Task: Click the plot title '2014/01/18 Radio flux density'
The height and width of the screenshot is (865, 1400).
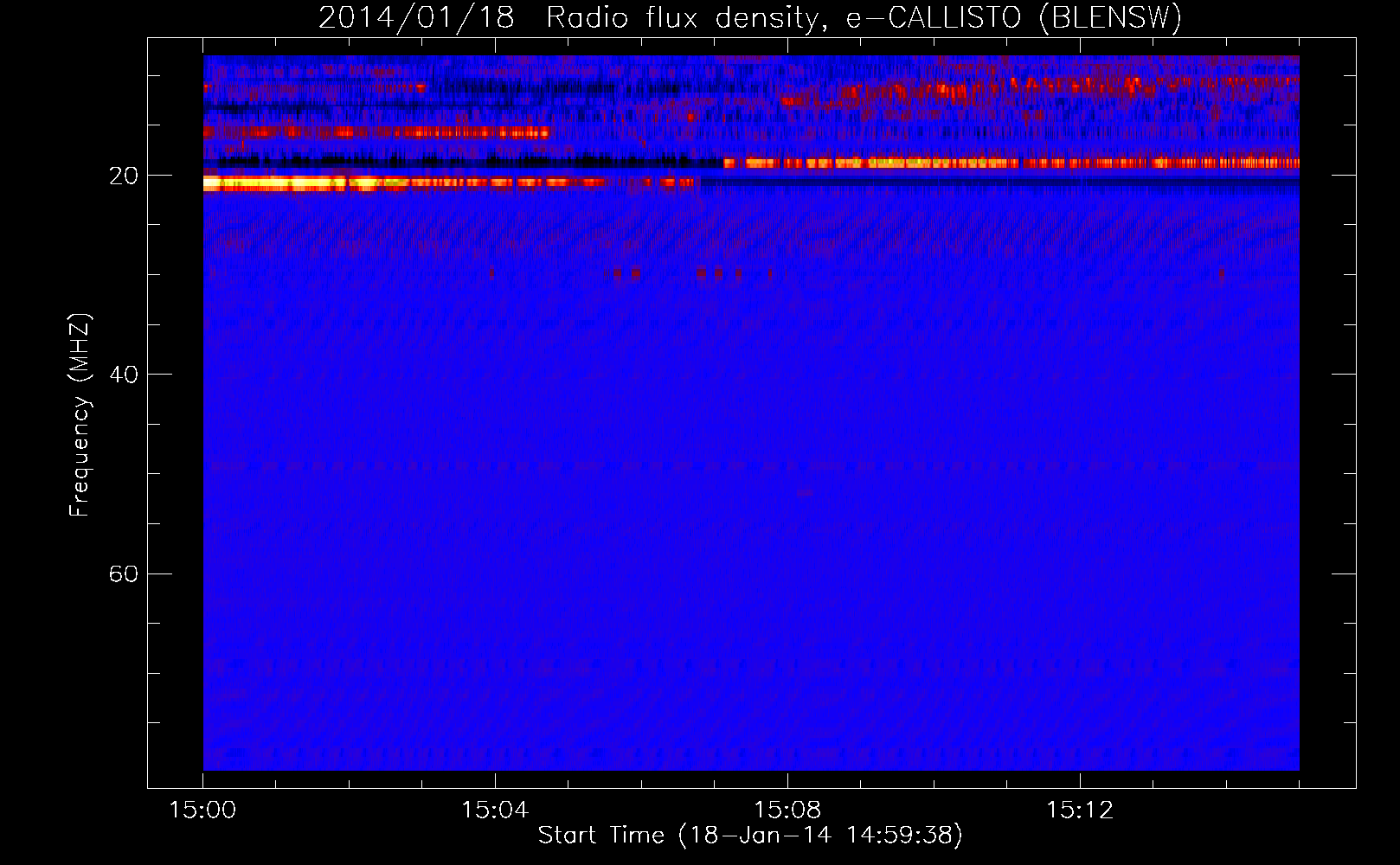Action: pyautogui.click(x=750, y=17)
